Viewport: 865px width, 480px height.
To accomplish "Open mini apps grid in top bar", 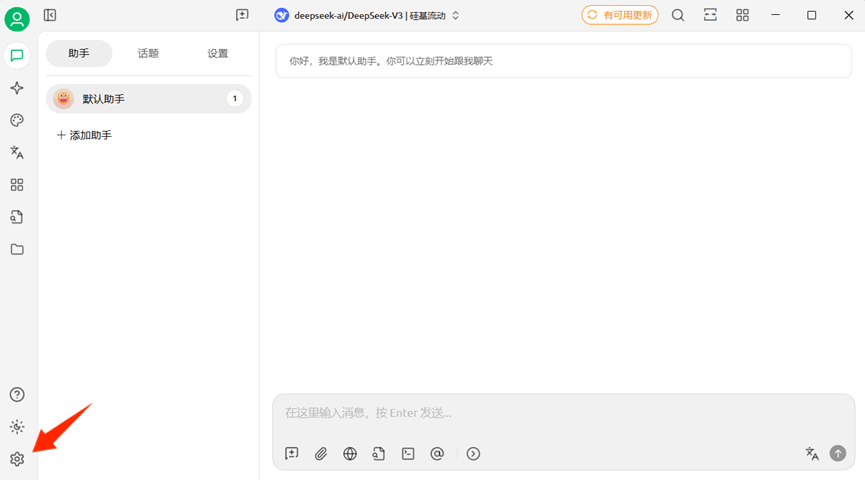I will click(743, 15).
